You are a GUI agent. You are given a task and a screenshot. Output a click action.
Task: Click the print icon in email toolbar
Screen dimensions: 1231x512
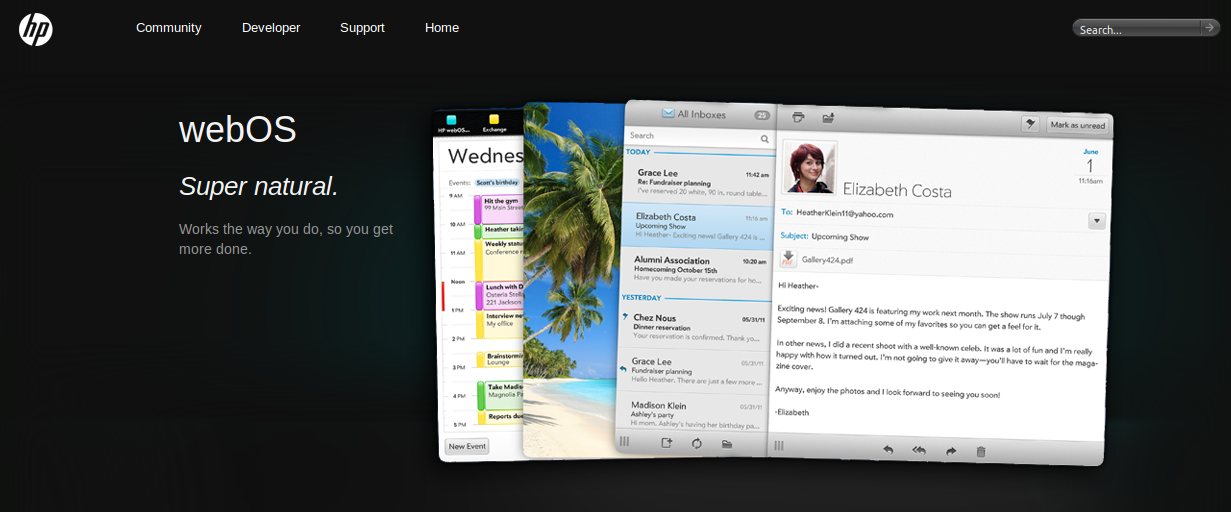[798, 117]
